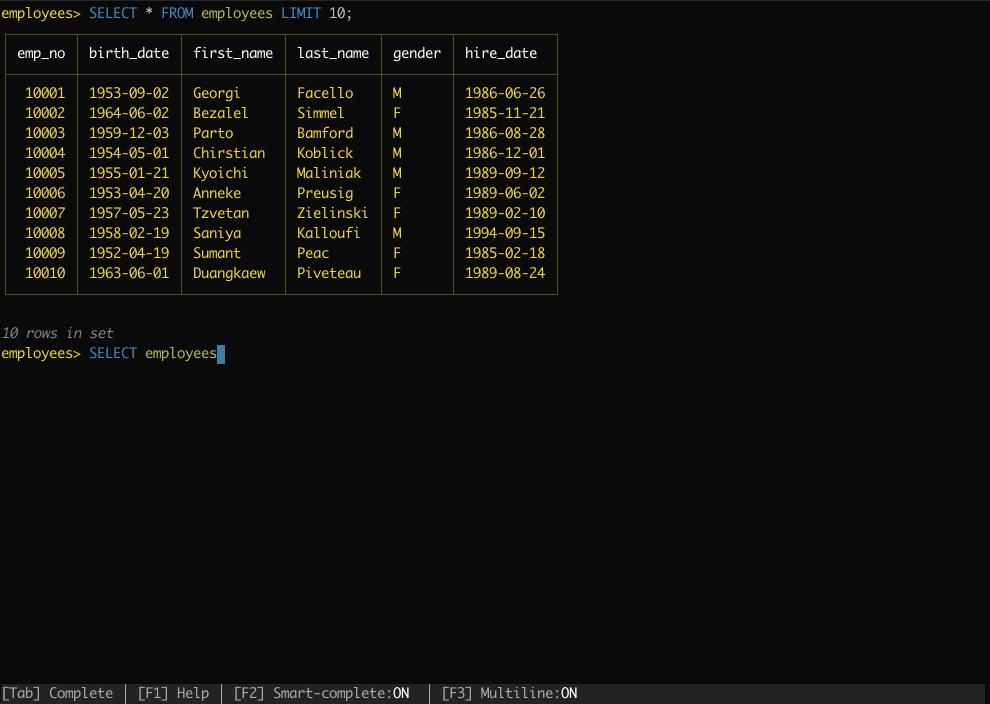
Task: Click first name Georgi
Action: [x=217, y=93]
